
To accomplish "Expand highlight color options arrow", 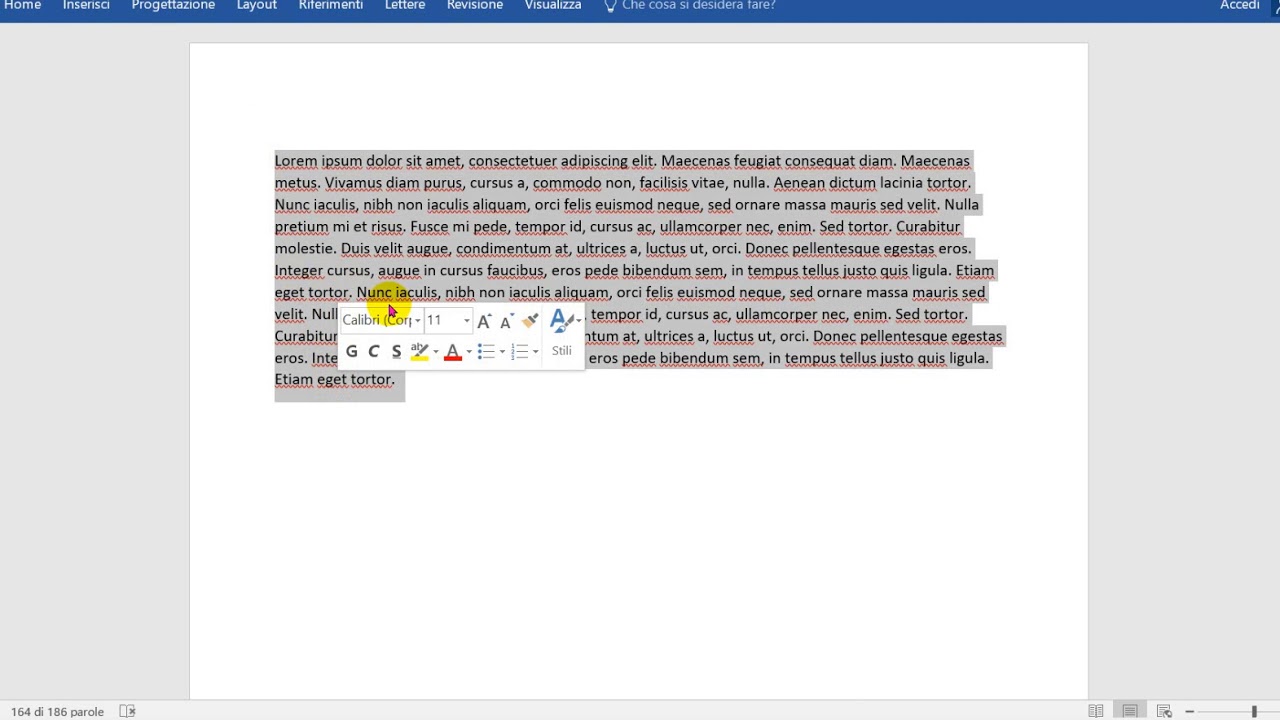I will (435, 351).
